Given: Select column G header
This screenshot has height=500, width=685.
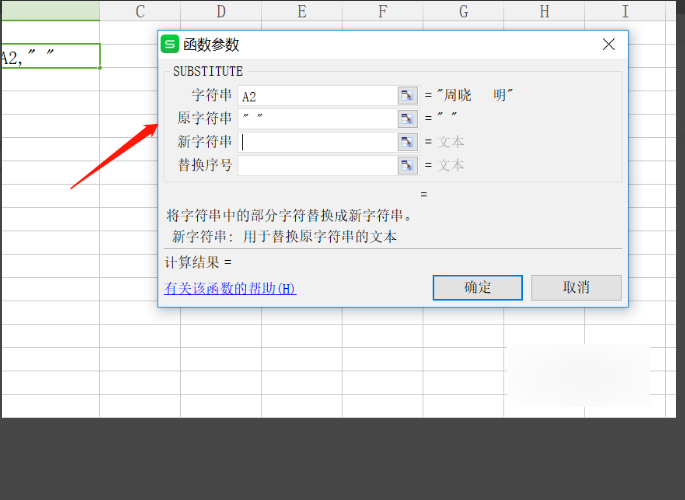Looking at the screenshot, I should [464, 11].
